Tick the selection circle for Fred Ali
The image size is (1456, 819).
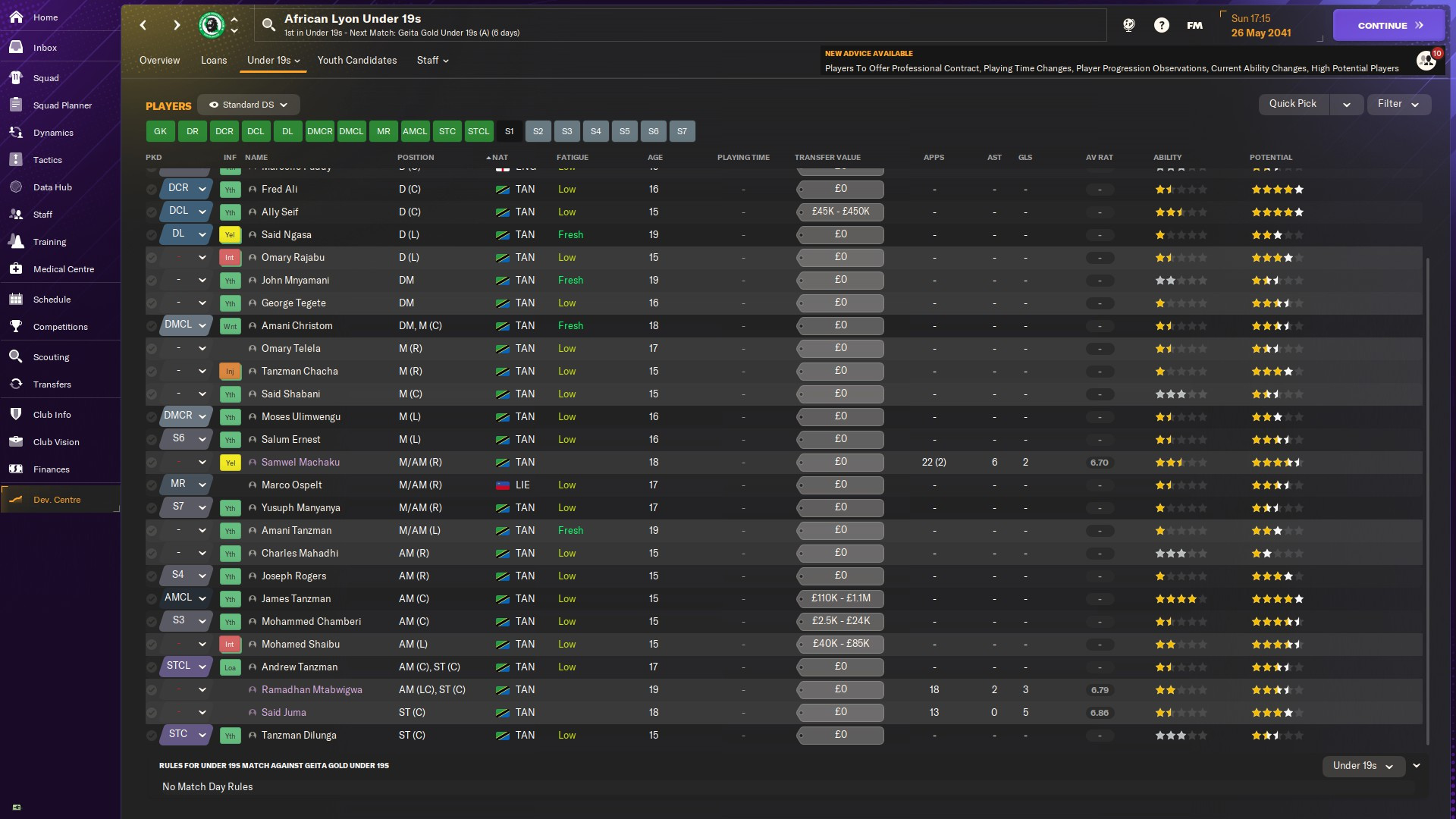pos(152,190)
